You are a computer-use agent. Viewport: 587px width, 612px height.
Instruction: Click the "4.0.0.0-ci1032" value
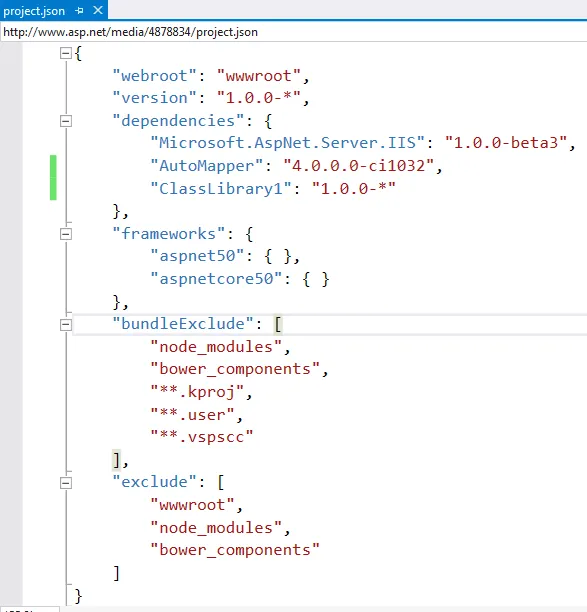pyautogui.click(x=359, y=166)
